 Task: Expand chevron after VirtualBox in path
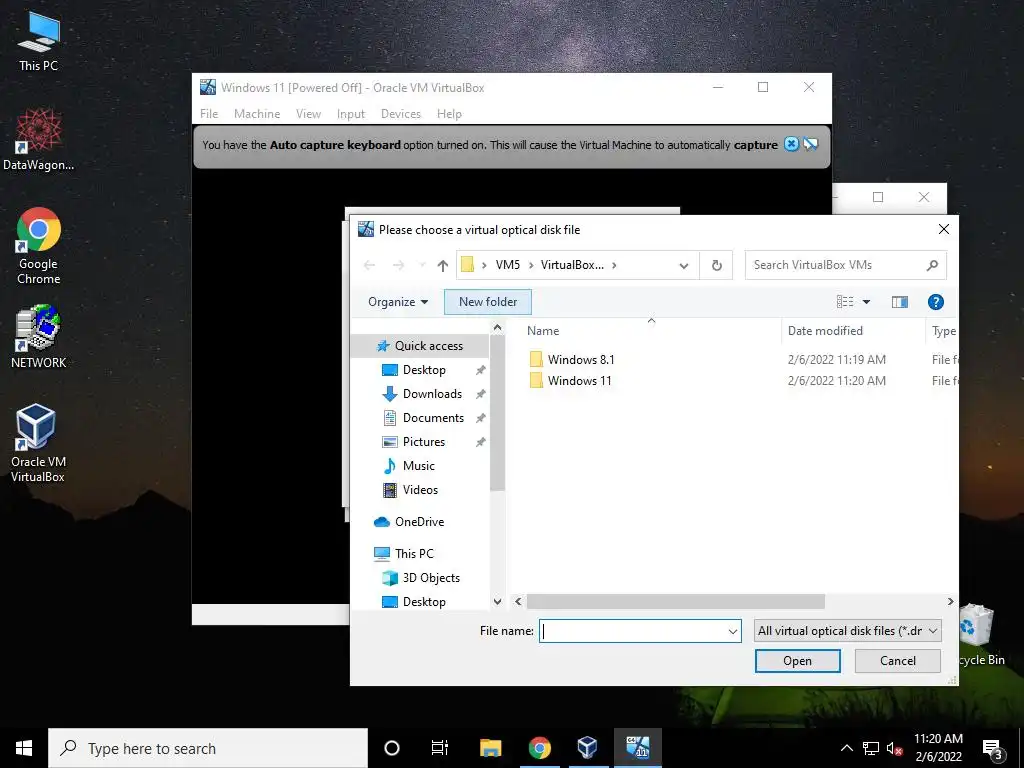click(614, 265)
